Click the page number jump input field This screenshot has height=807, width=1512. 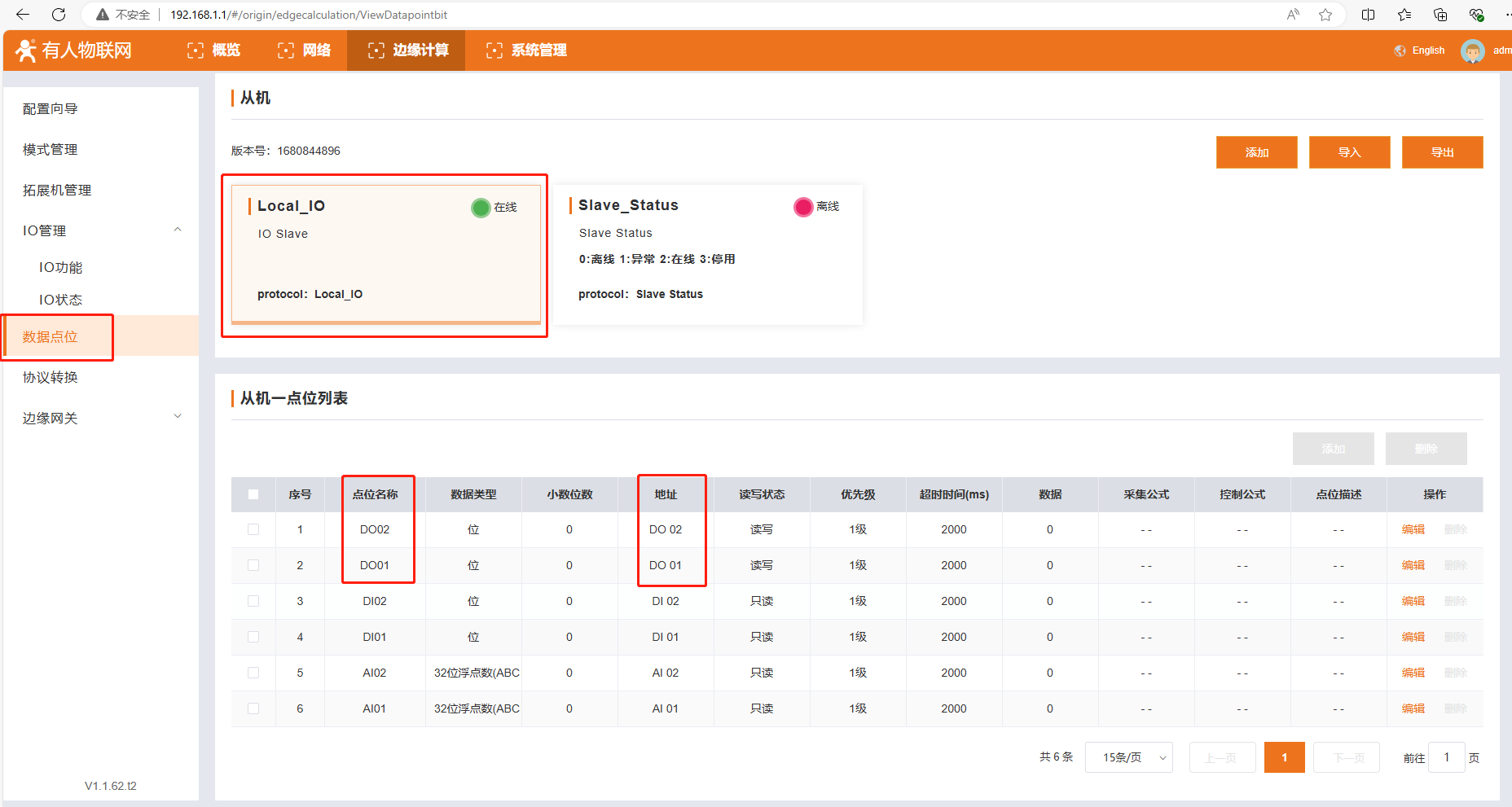click(1447, 757)
